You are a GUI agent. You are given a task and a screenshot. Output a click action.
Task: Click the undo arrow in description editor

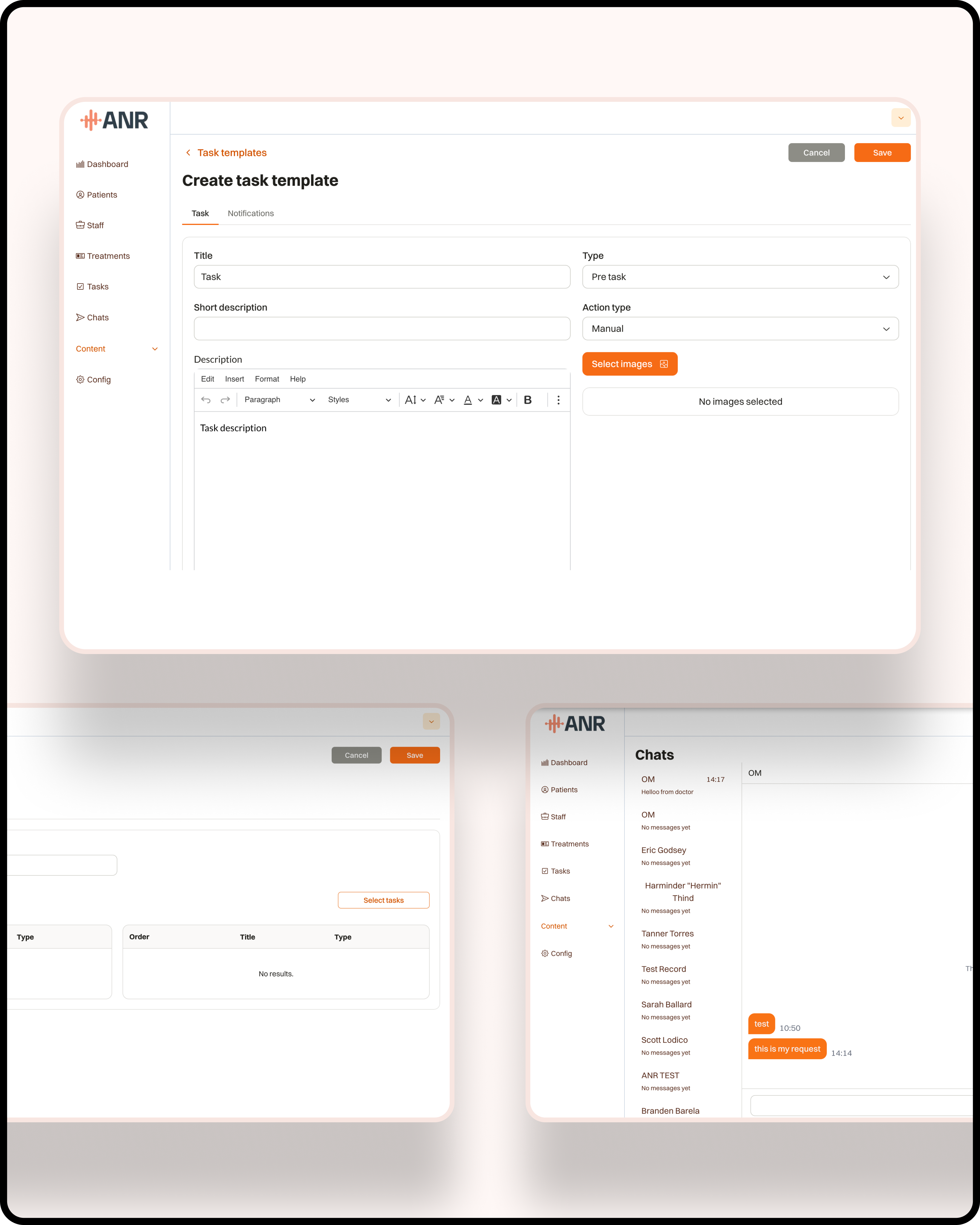coord(206,400)
